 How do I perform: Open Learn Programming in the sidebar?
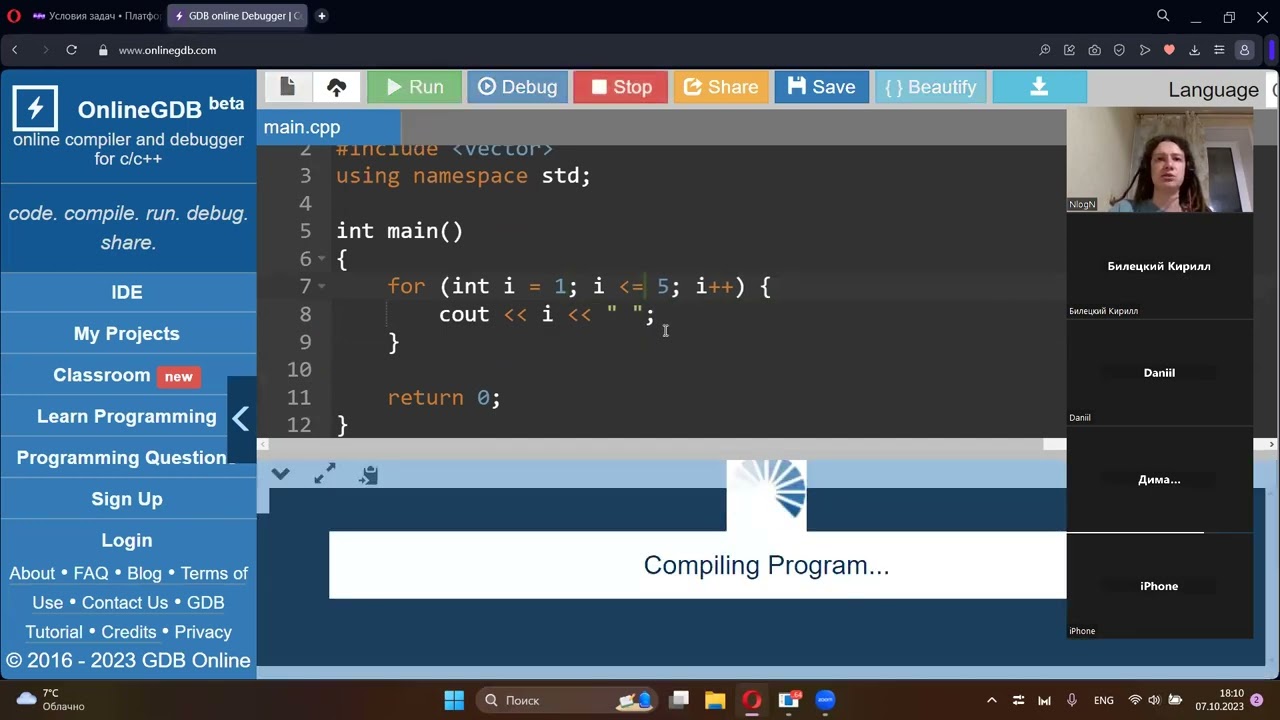[x=127, y=417]
